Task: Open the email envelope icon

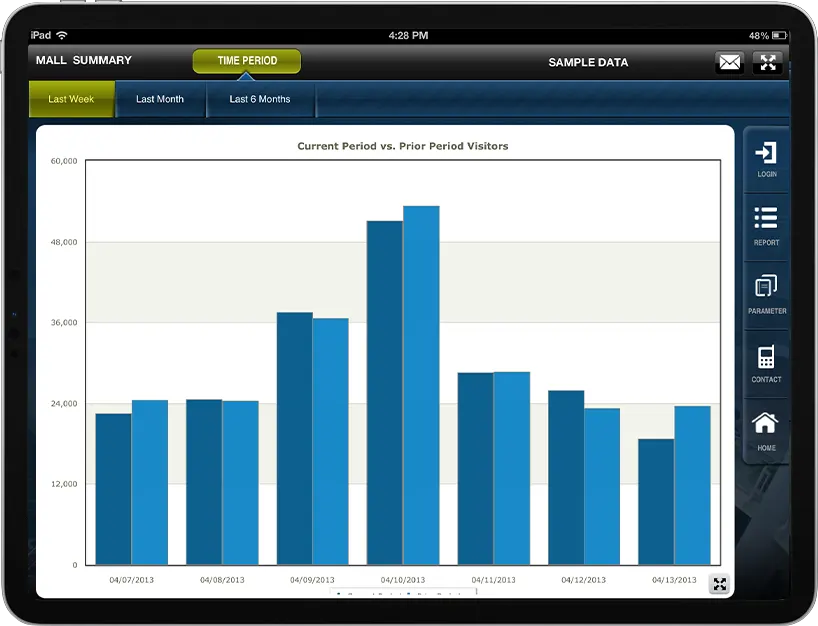Action: [730, 63]
